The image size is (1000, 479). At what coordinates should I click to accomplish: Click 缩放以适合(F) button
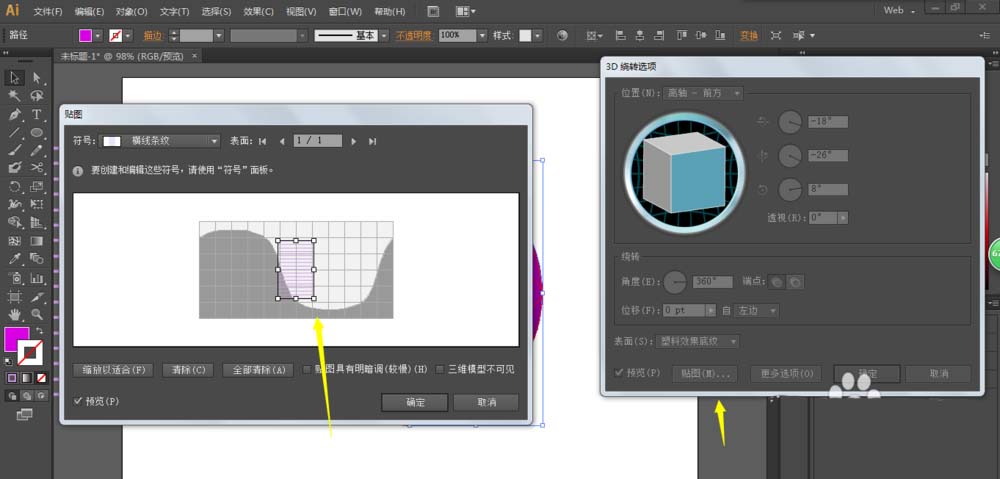tap(113, 369)
